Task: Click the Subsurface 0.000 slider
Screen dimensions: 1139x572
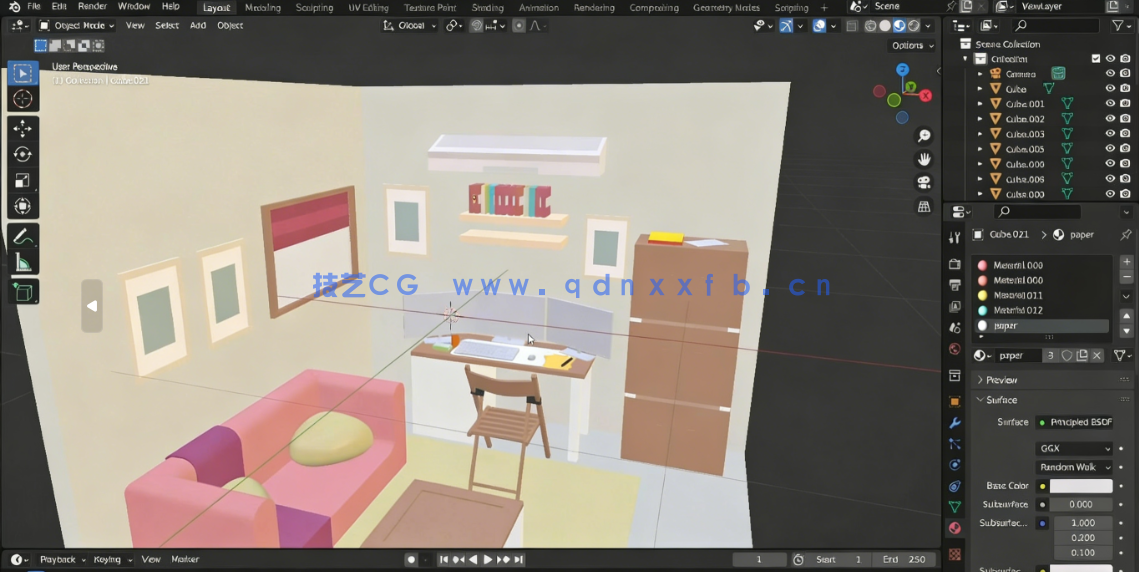Action: point(1081,504)
